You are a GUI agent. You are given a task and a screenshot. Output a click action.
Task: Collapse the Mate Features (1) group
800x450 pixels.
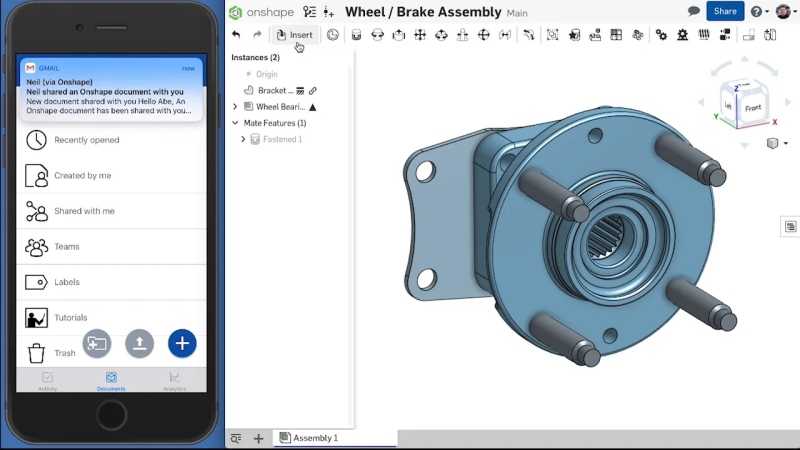tap(235, 123)
